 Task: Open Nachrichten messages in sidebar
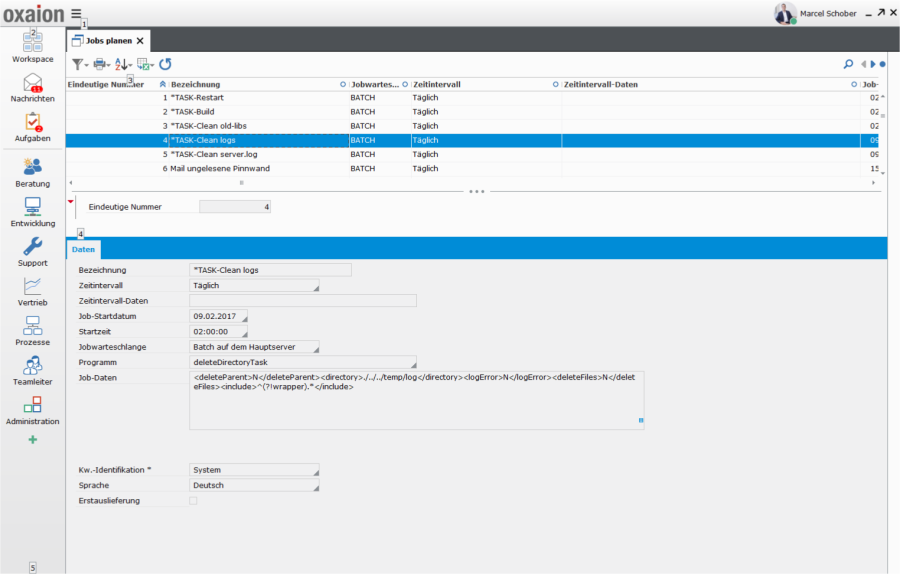[33, 84]
